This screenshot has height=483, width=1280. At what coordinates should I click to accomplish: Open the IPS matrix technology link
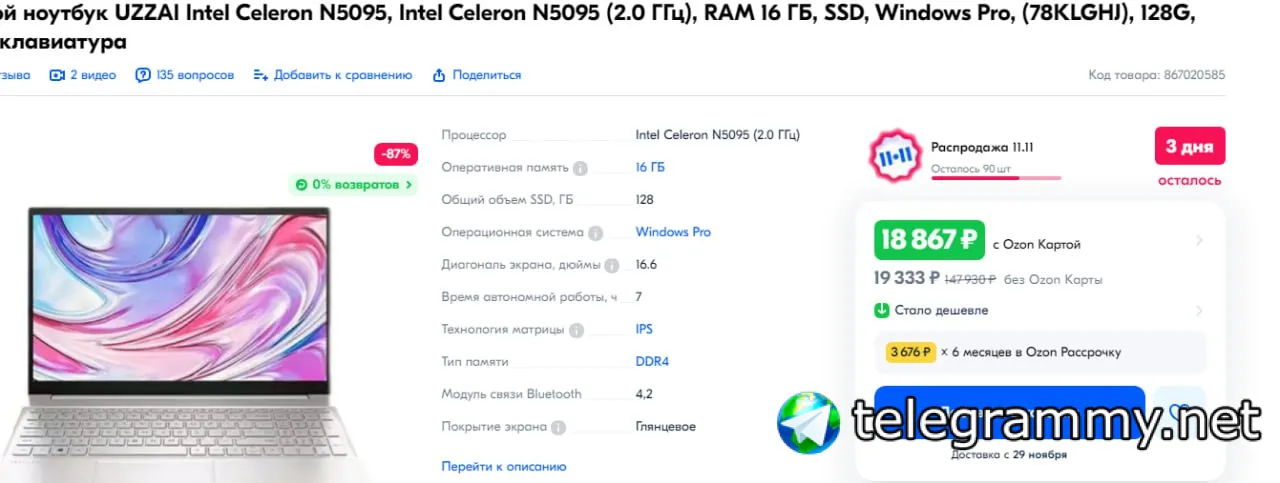[644, 329]
